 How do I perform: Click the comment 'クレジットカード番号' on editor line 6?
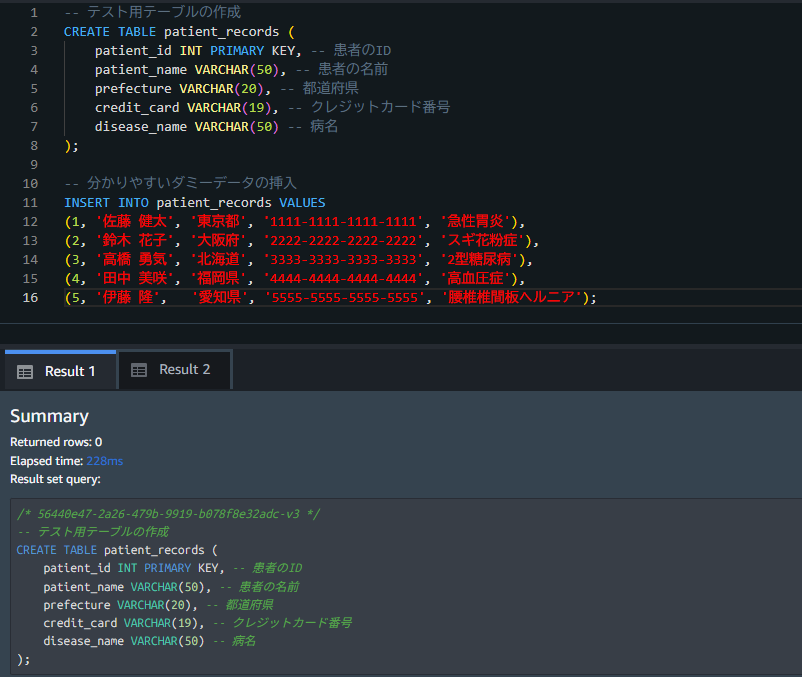coord(381,107)
